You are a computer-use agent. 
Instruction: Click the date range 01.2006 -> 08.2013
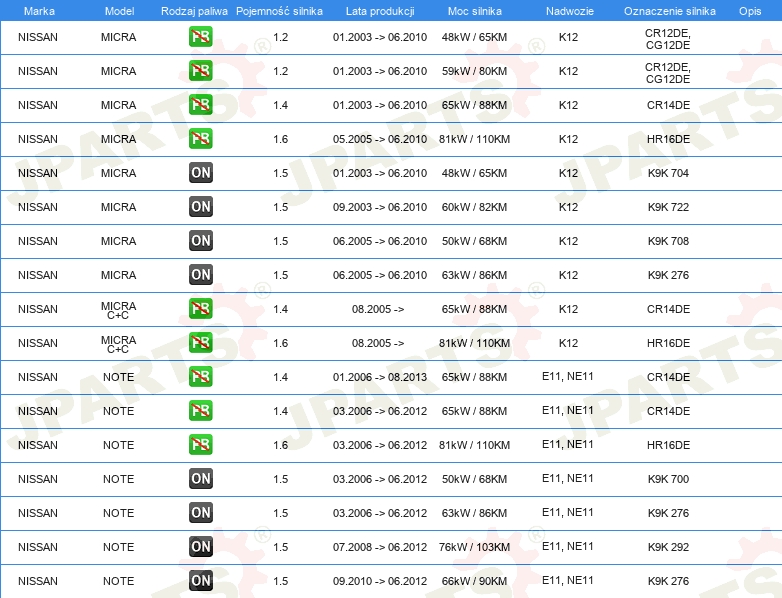point(380,377)
